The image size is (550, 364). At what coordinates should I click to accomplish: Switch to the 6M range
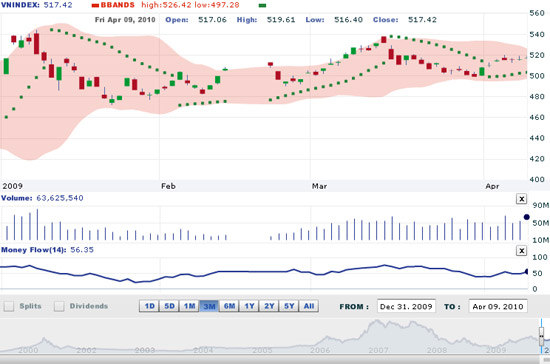tap(229, 306)
